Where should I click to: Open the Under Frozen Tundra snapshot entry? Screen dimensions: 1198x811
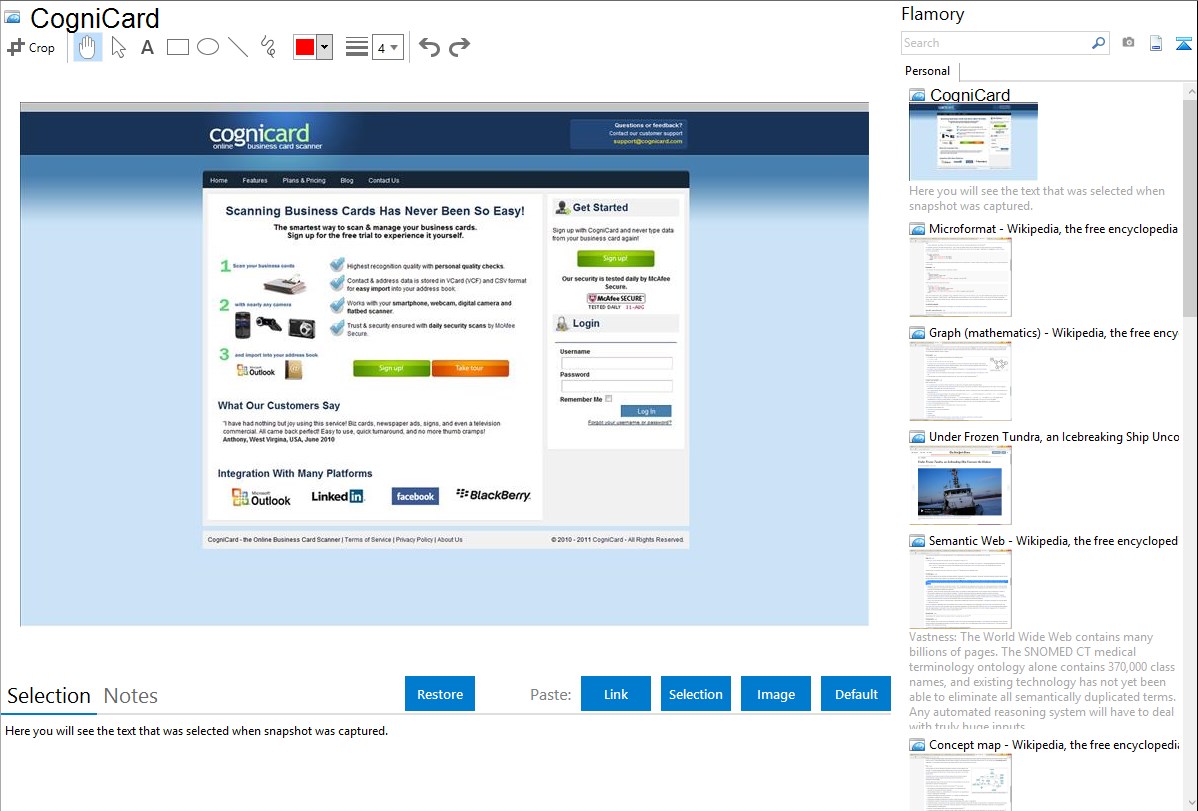click(1054, 436)
